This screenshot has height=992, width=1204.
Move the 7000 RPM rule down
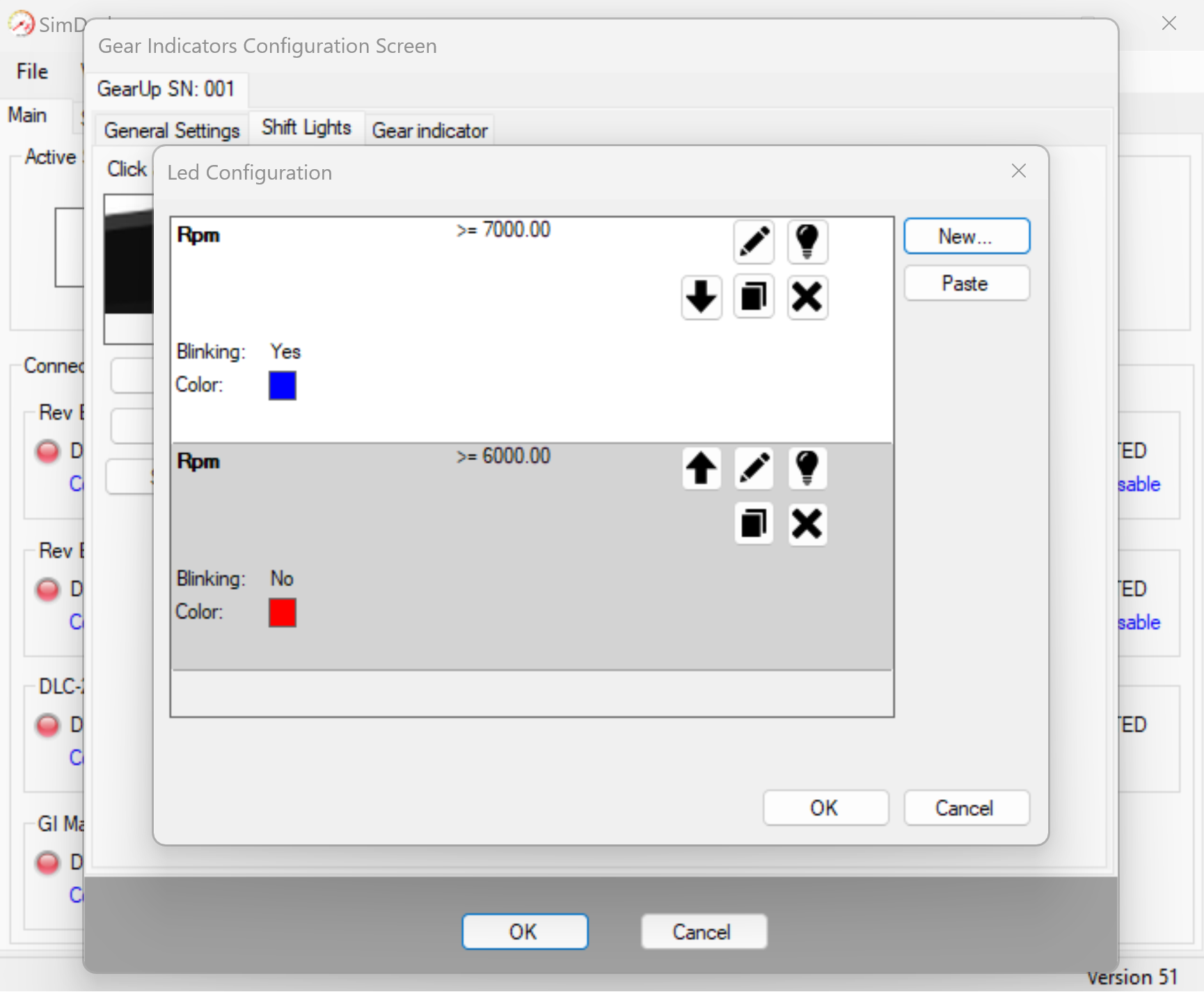coord(701,297)
